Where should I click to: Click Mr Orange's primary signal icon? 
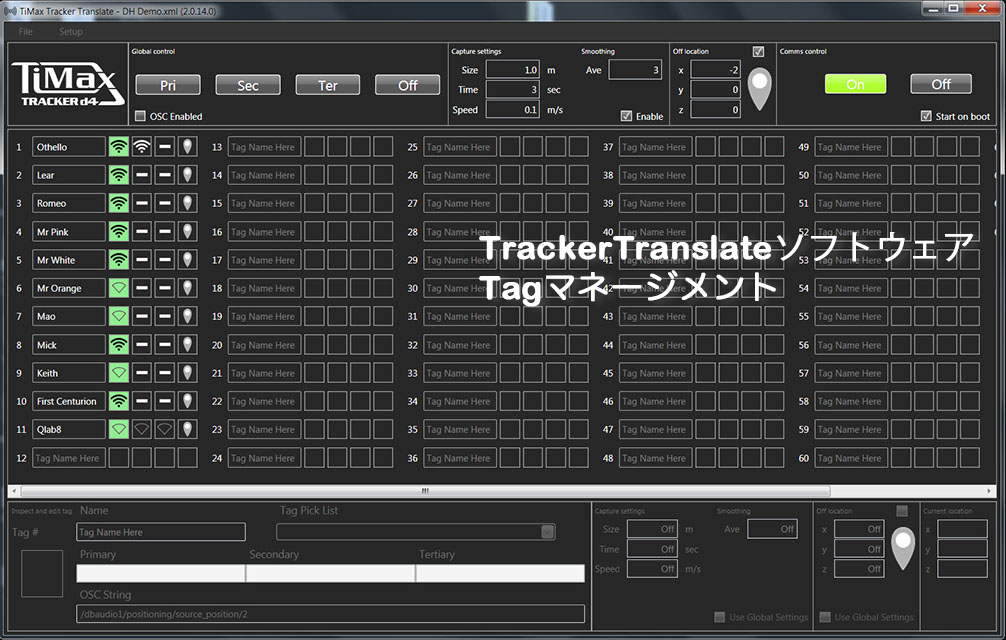(119, 288)
